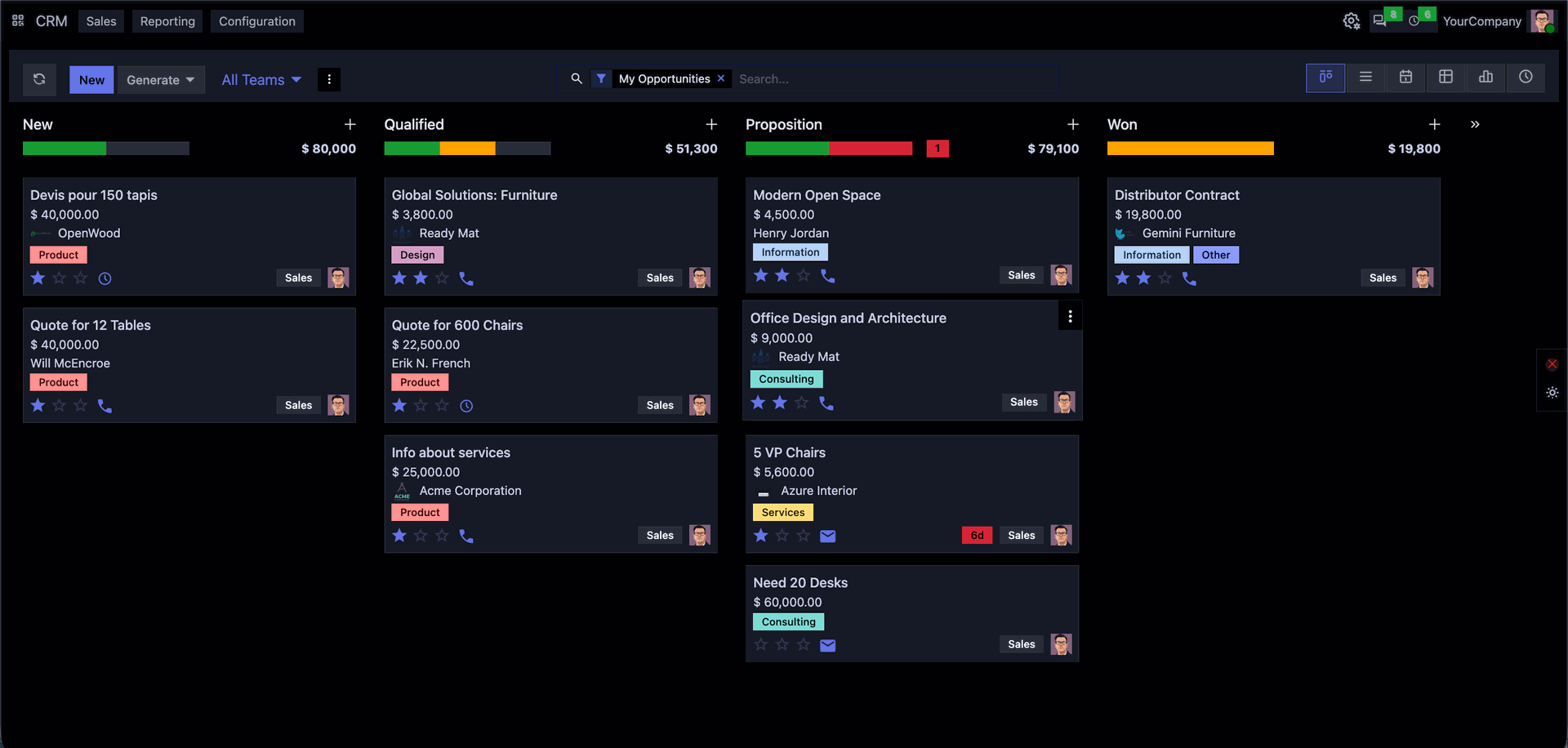Set first priority star on Need 20 Desks
The width and height of the screenshot is (1568, 748).
(x=761, y=645)
